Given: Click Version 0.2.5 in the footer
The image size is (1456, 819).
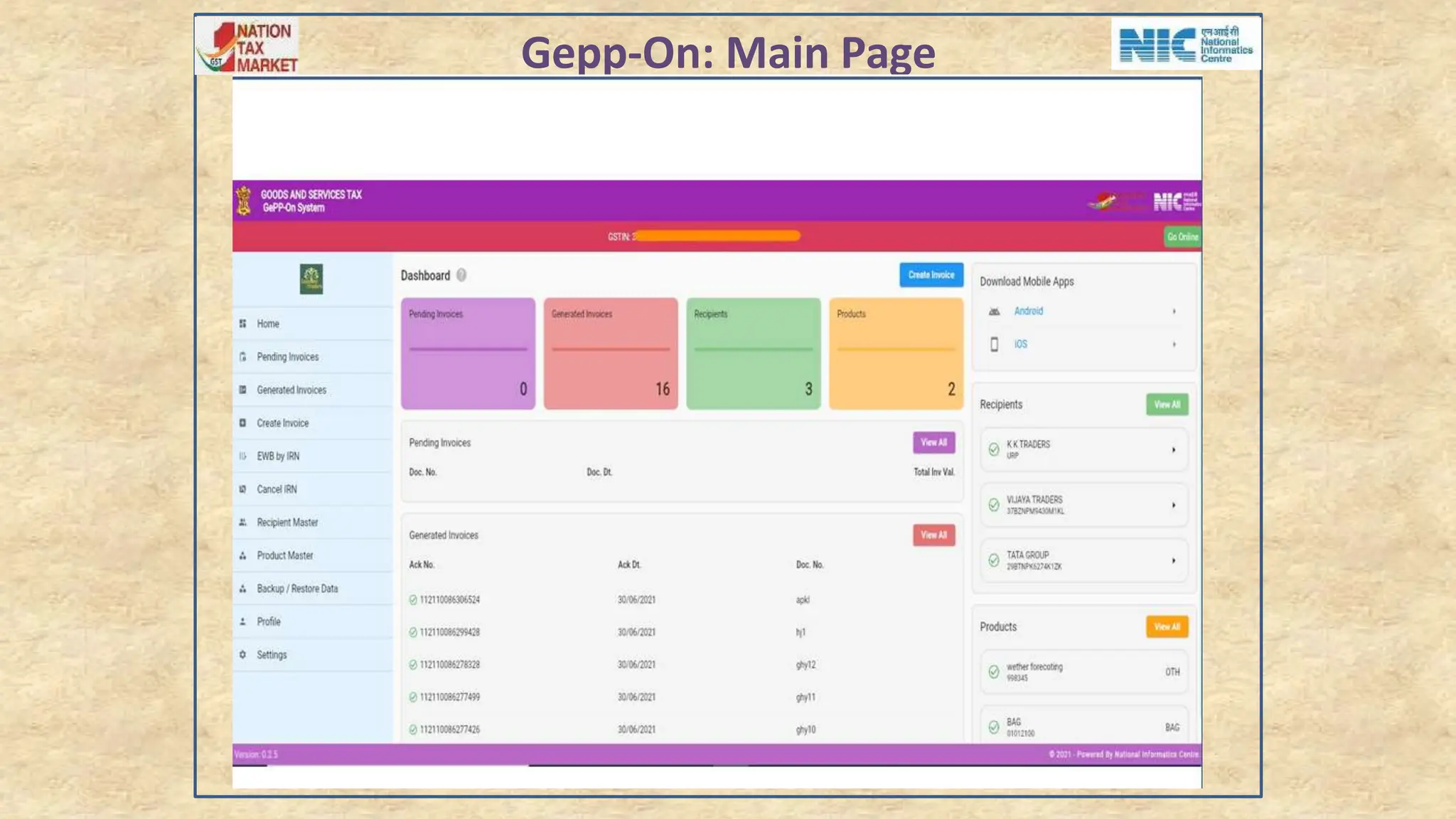Looking at the screenshot, I should pyautogui.click(x=256, y=754).
